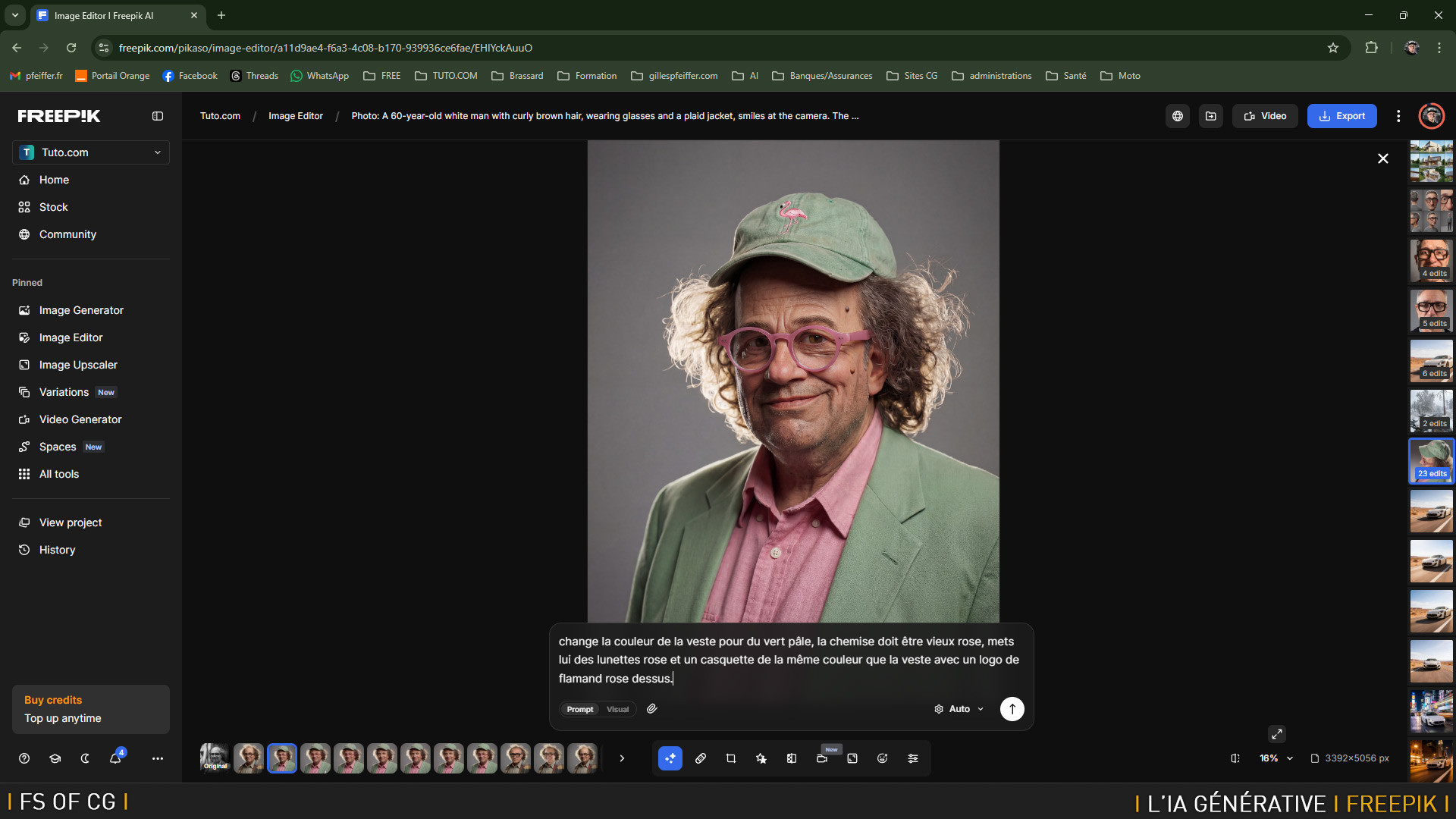Open the Auto model dropdown
This screenshot has height=819, width=1456.
[959, 709]
